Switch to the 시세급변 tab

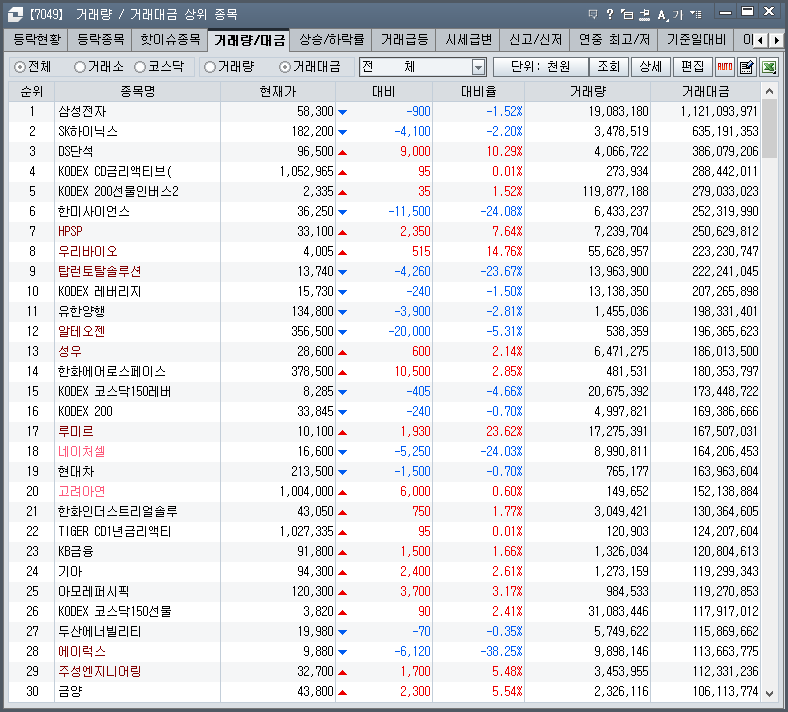pos(468,40)
